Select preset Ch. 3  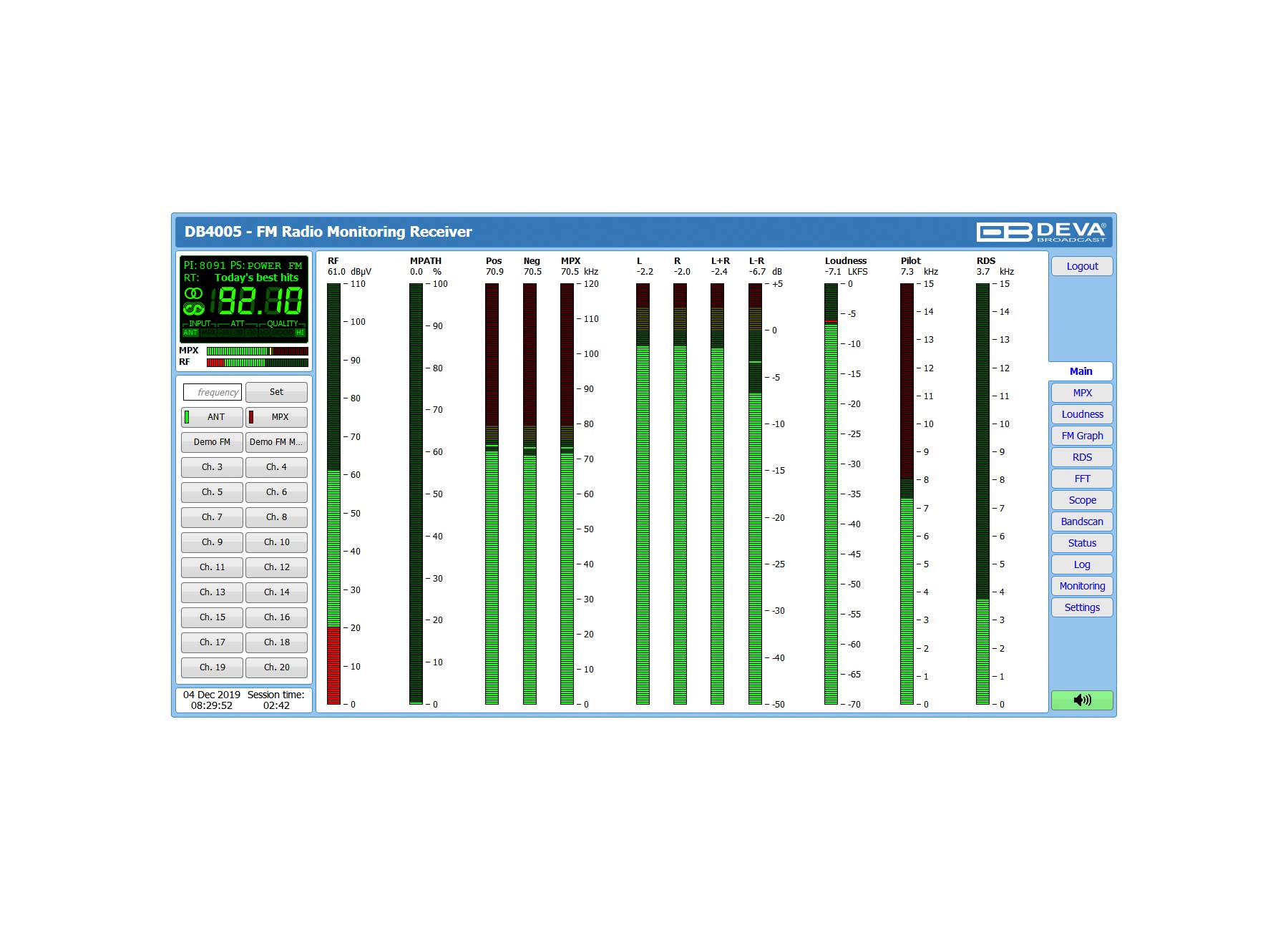[212, 467]
